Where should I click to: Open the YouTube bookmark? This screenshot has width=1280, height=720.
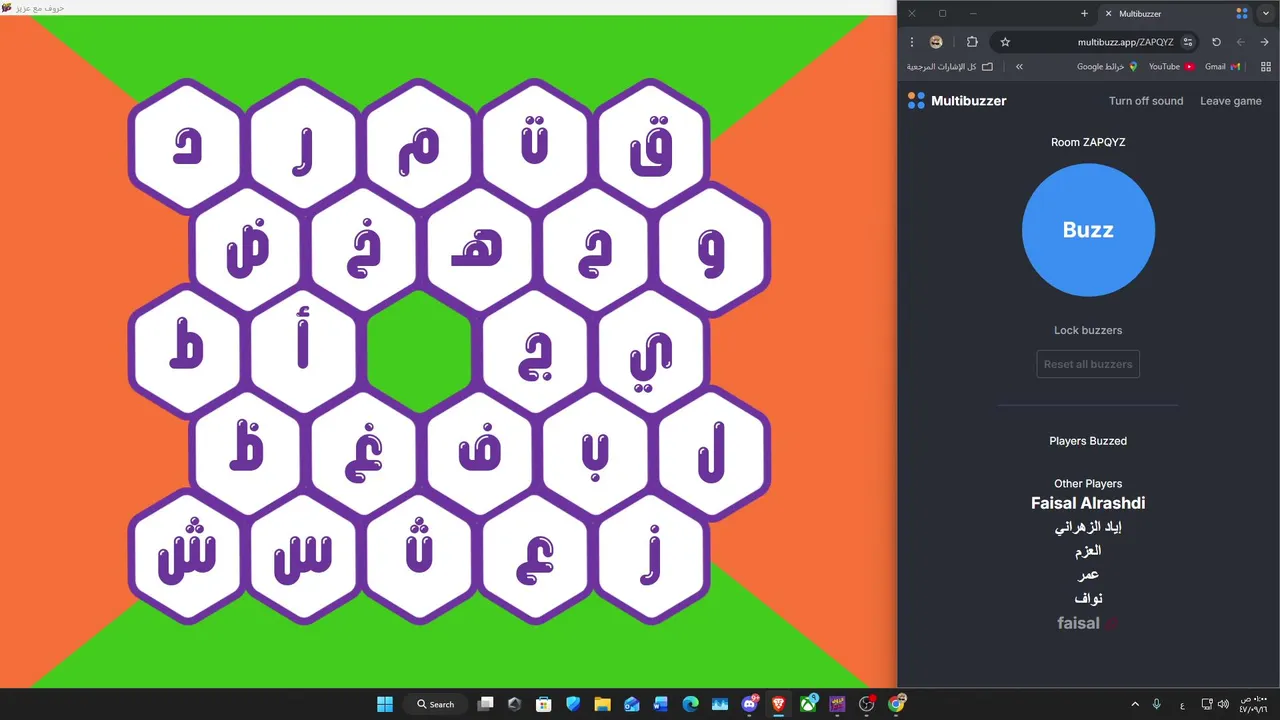[1171, 67]
